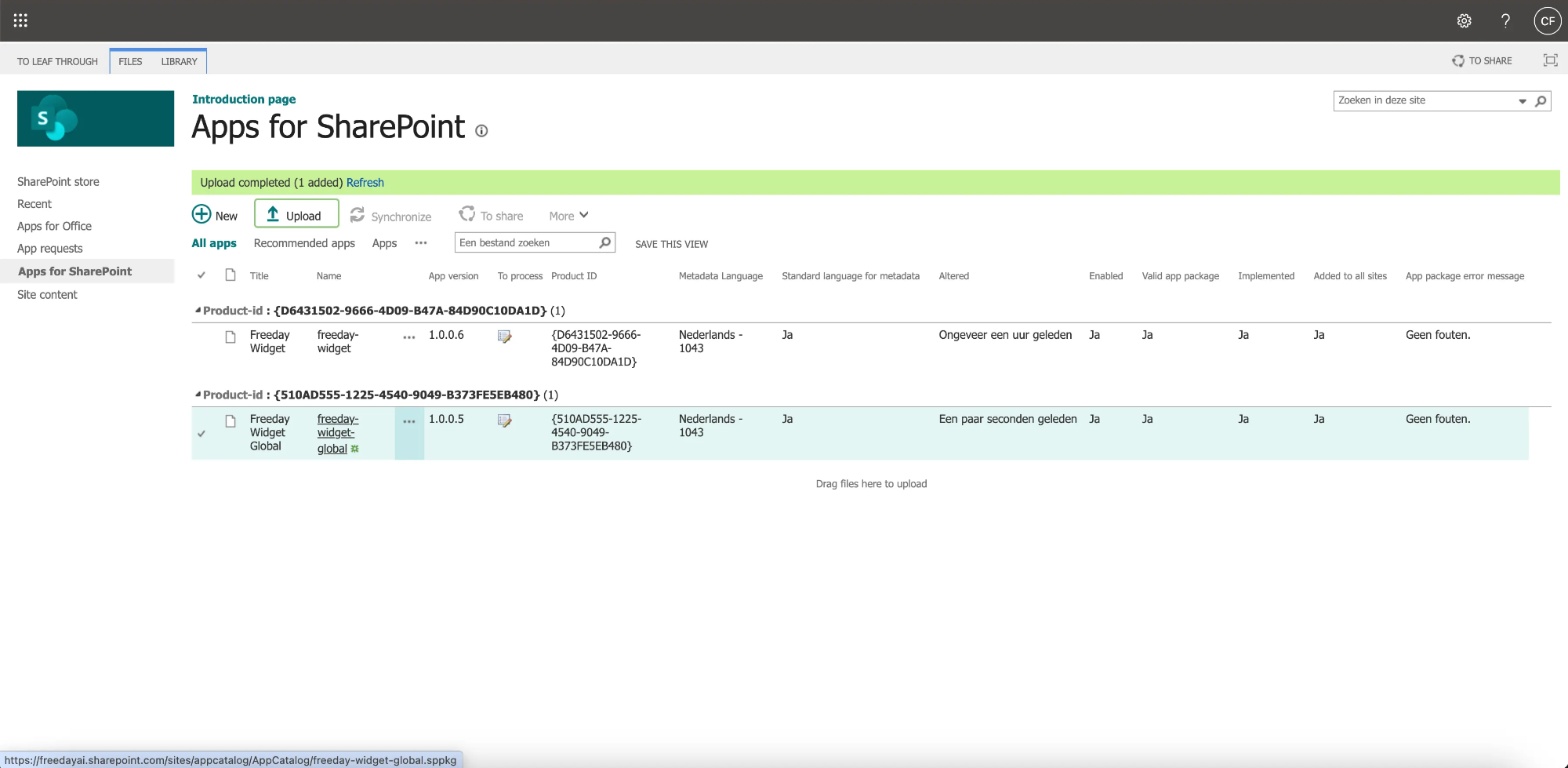The image size is (1568, 768).
Task: Sort by Enabled column header
Action: tap(1105, 276)
